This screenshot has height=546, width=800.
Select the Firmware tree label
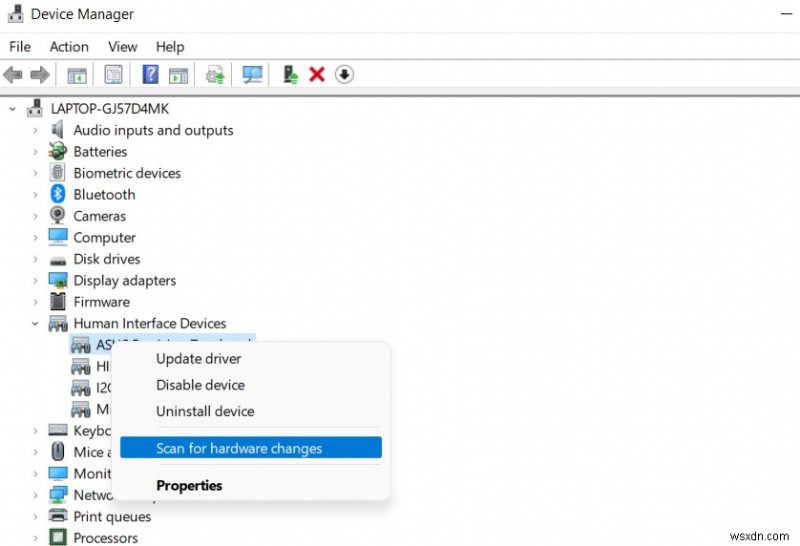click(x=102, y=302)
